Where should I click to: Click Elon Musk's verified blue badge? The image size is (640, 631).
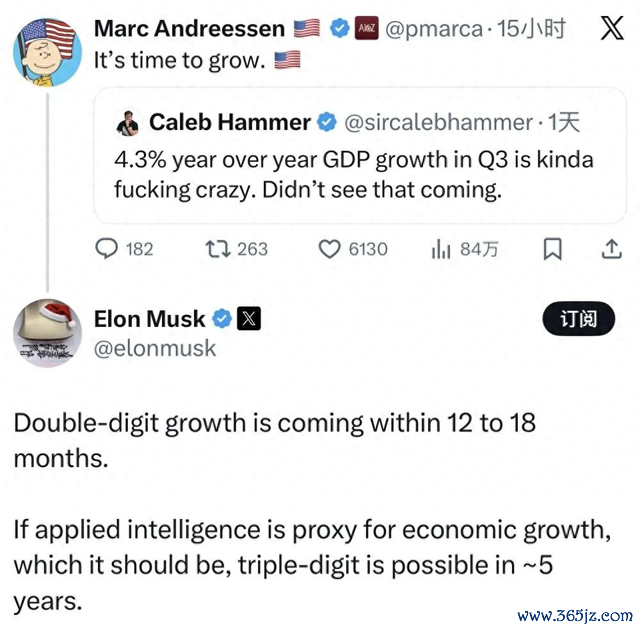222,319
